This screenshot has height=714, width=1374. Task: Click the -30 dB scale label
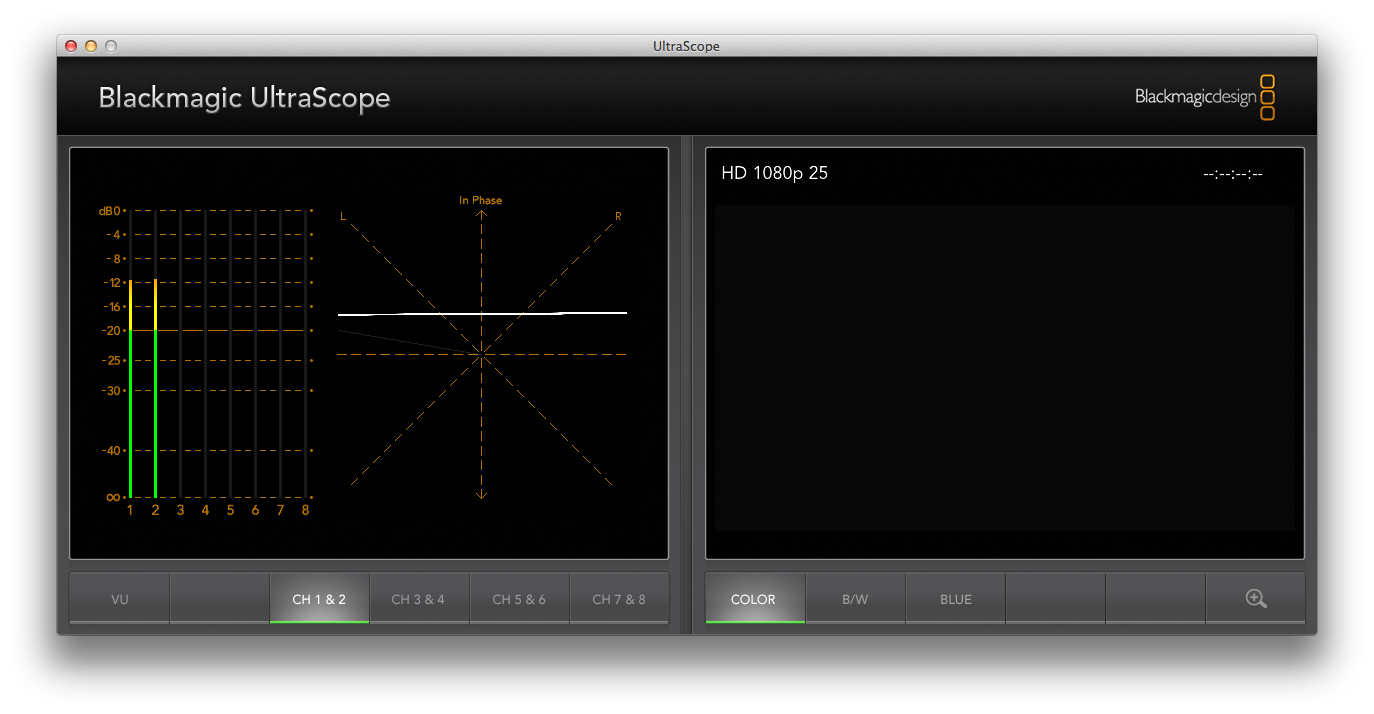(x=111, y=390)
